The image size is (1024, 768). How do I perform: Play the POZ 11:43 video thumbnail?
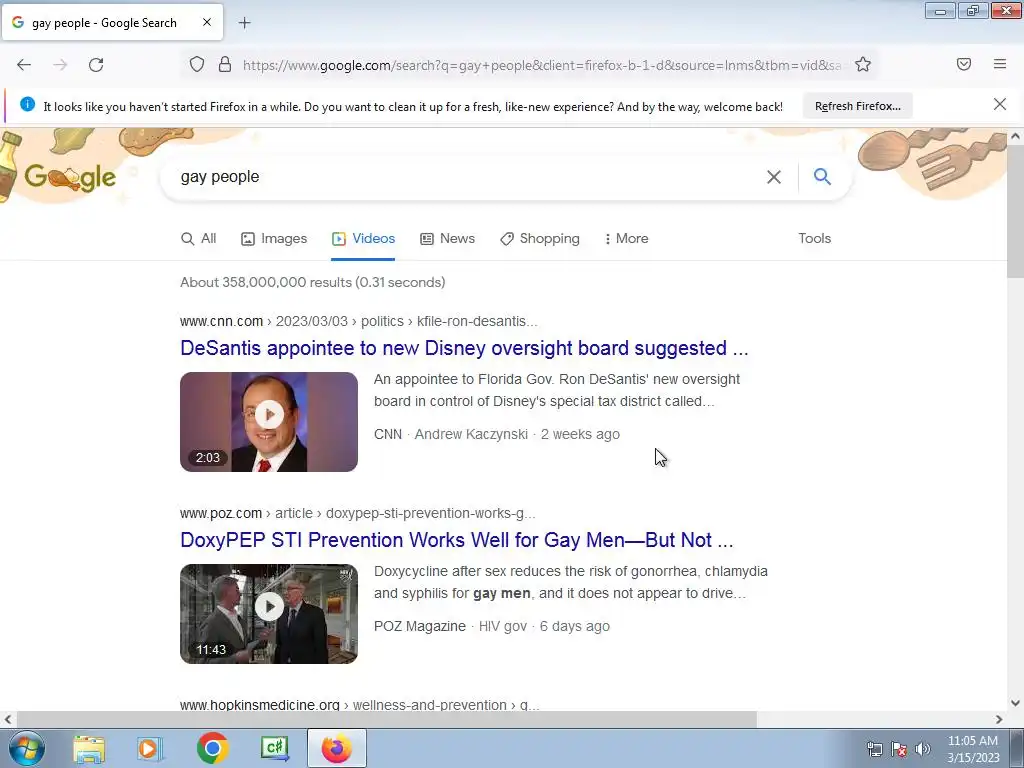[269, 614]
